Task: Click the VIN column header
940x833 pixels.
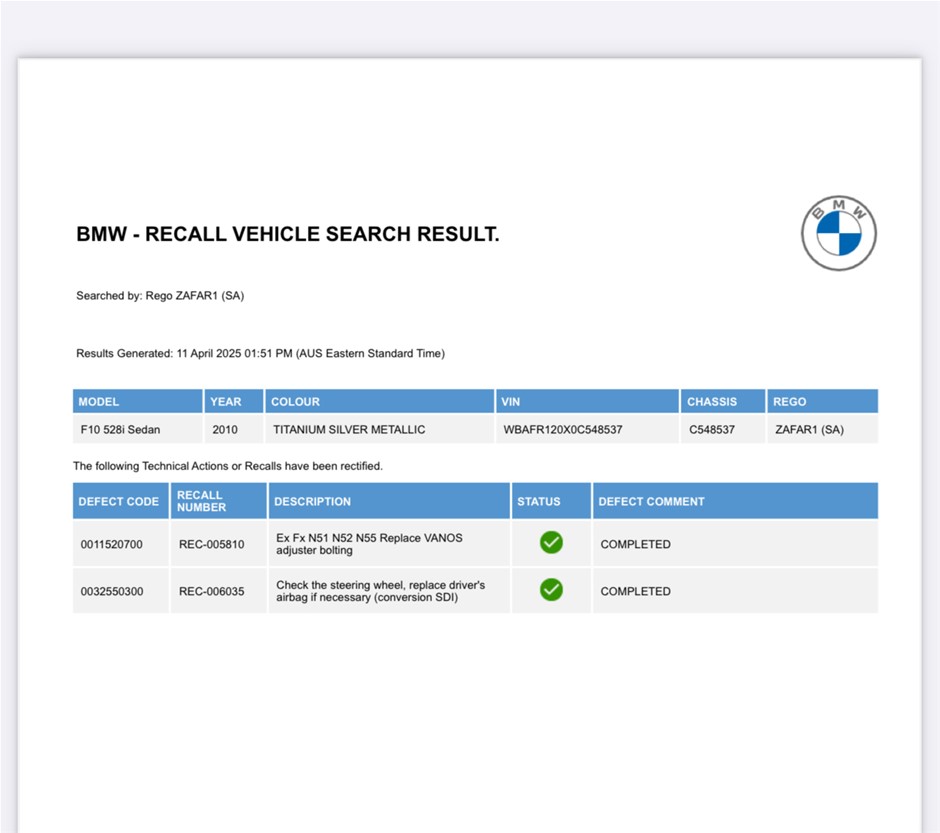Action: point(511,402)
